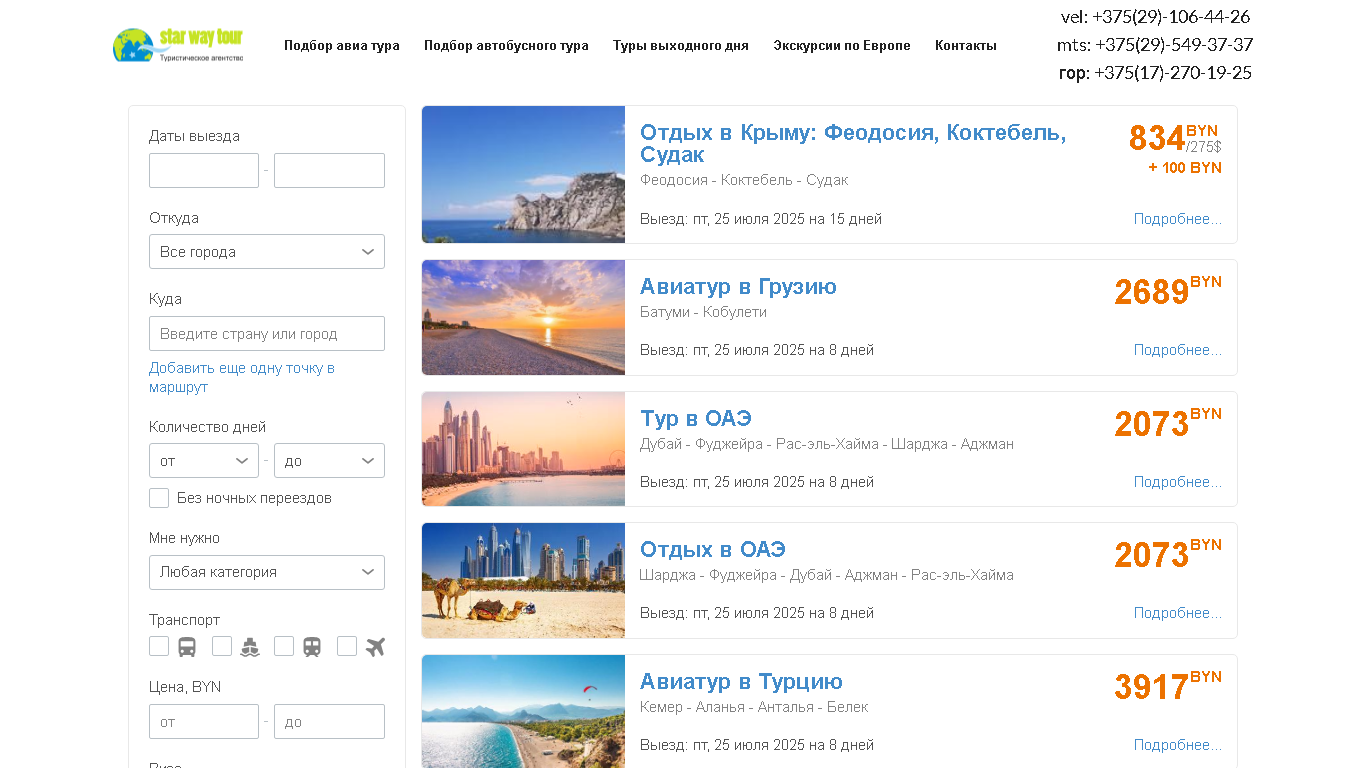
Task: Open 'Отдых в ОАЭ' title link
Action: 713,550
